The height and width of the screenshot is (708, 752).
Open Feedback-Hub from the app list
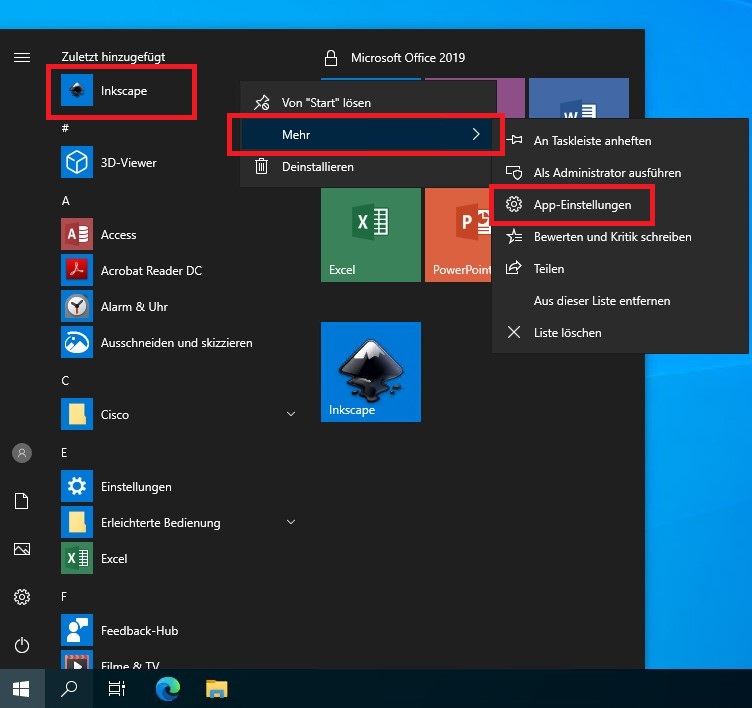coord(139,630)
